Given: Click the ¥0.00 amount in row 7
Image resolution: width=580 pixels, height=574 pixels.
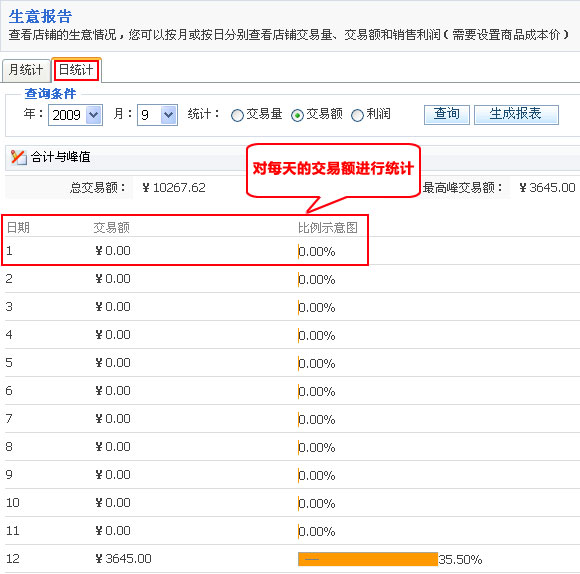Looking at the screenshot, I should pos(113,419).
